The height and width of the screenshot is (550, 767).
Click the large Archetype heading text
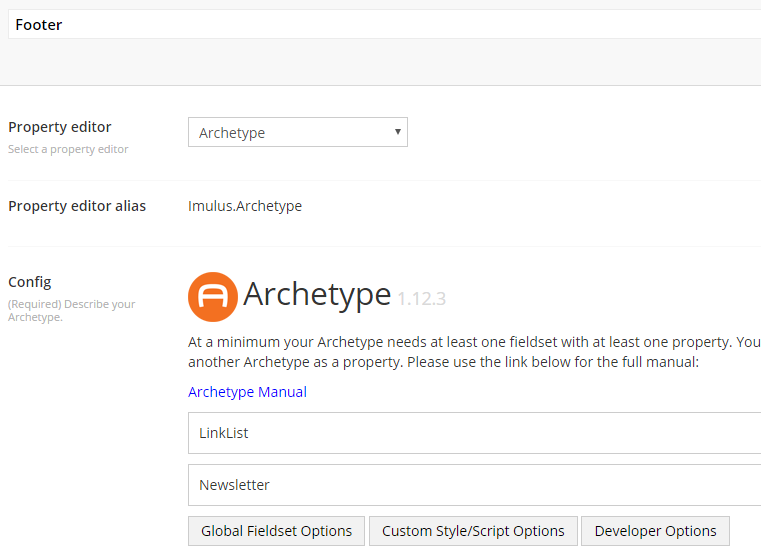316,295
